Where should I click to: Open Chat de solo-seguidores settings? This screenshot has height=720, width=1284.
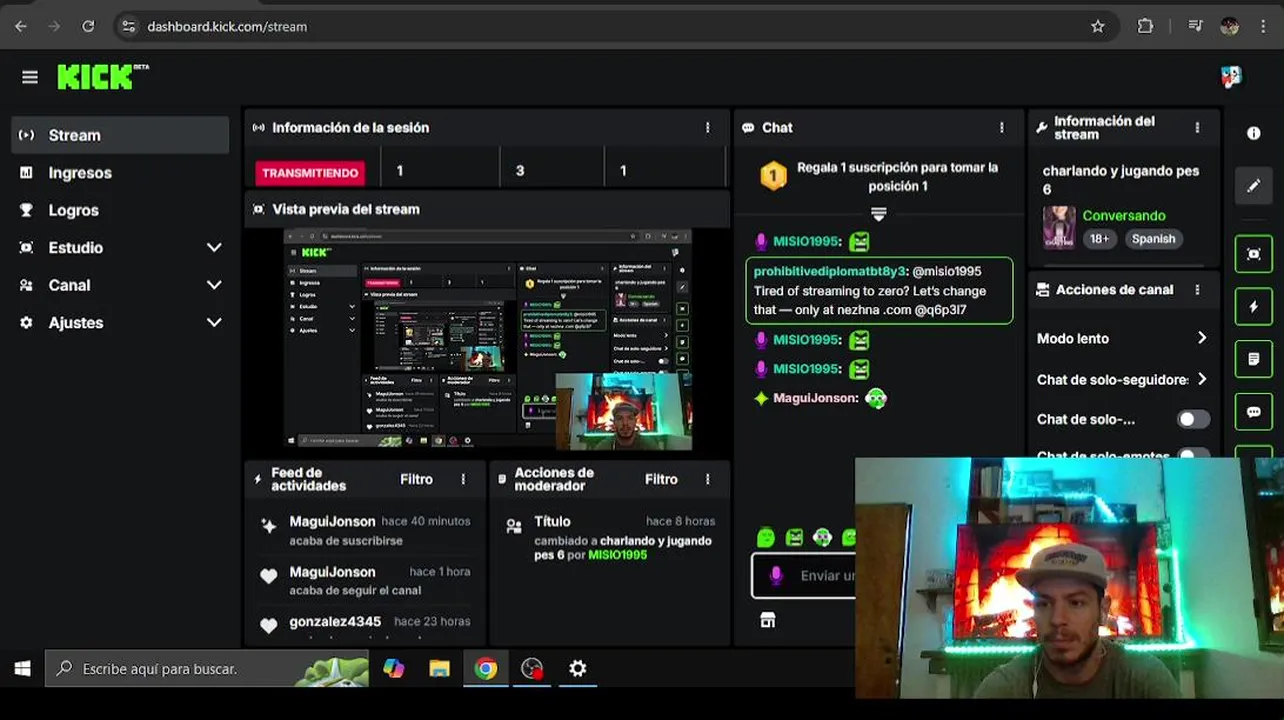[x=1122, y=380]
